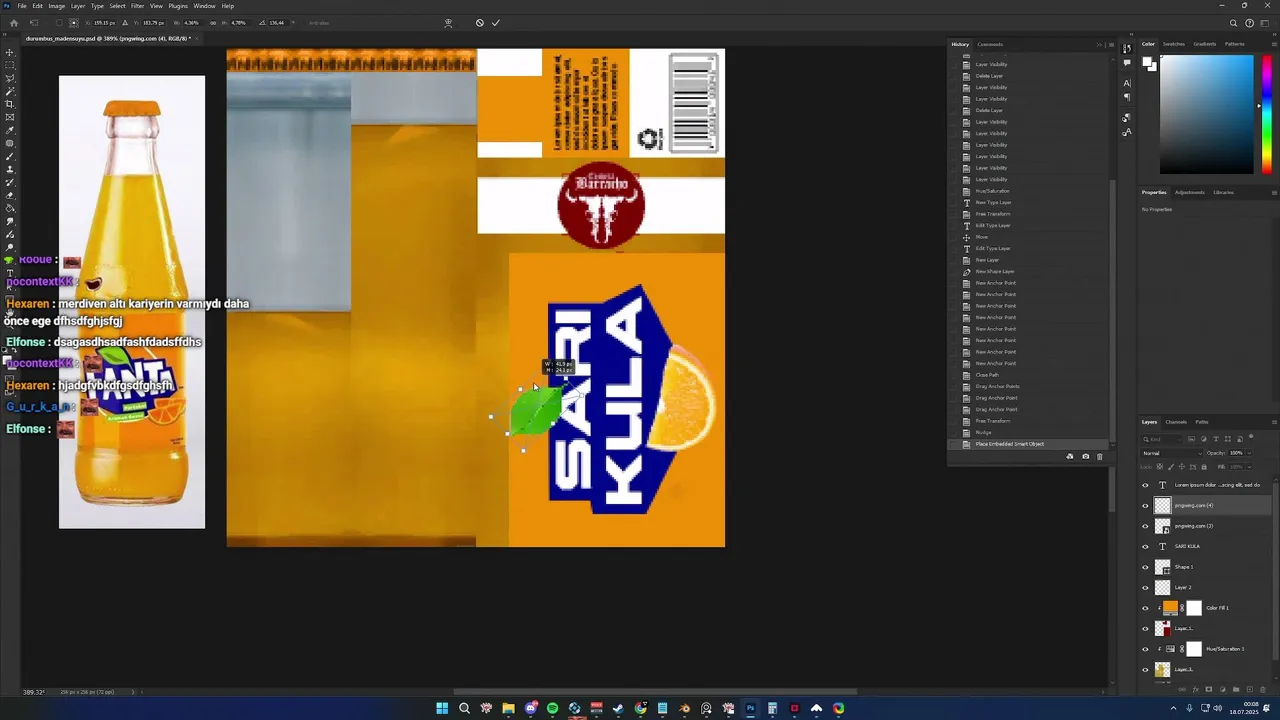Select the Brush tool

pos(10,156)
